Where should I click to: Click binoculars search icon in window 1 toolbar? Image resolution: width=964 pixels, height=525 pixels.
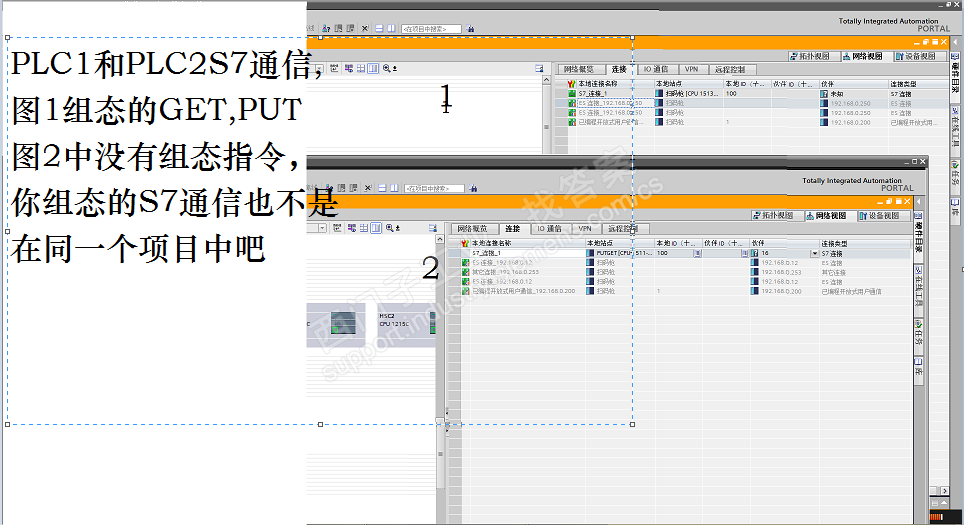[x=470, y=29]
